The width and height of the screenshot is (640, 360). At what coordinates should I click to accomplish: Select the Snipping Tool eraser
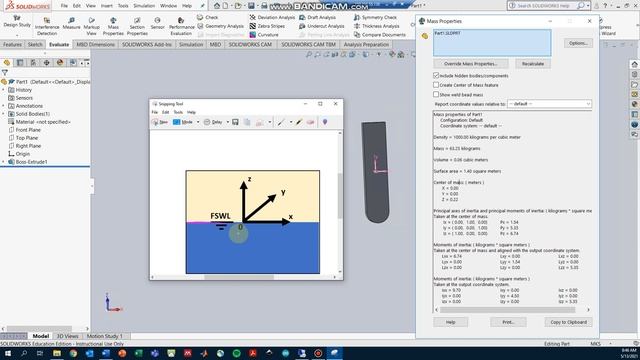tap(310, 122)
